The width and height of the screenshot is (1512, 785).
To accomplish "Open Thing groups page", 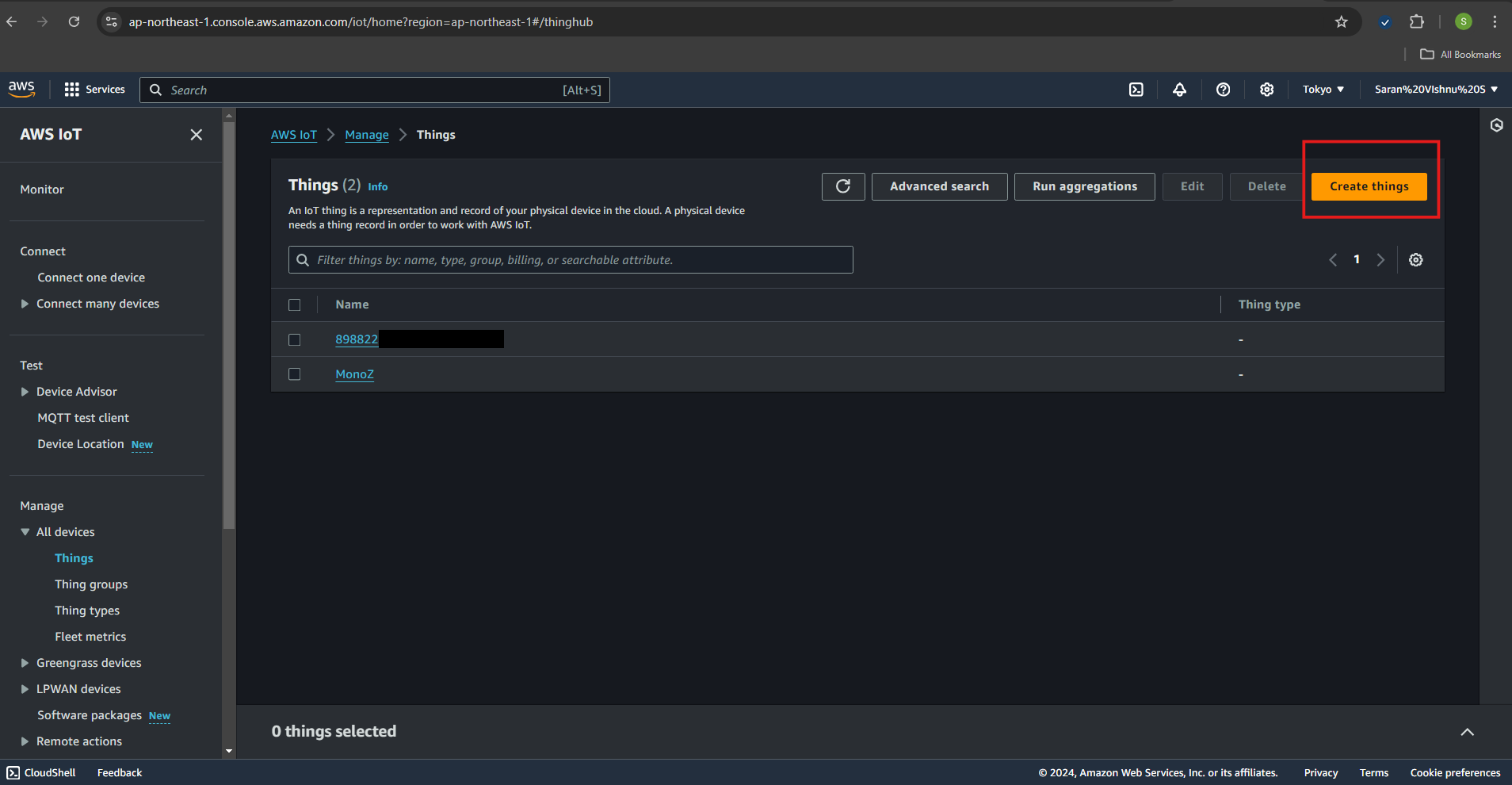I will click(91, 584).
